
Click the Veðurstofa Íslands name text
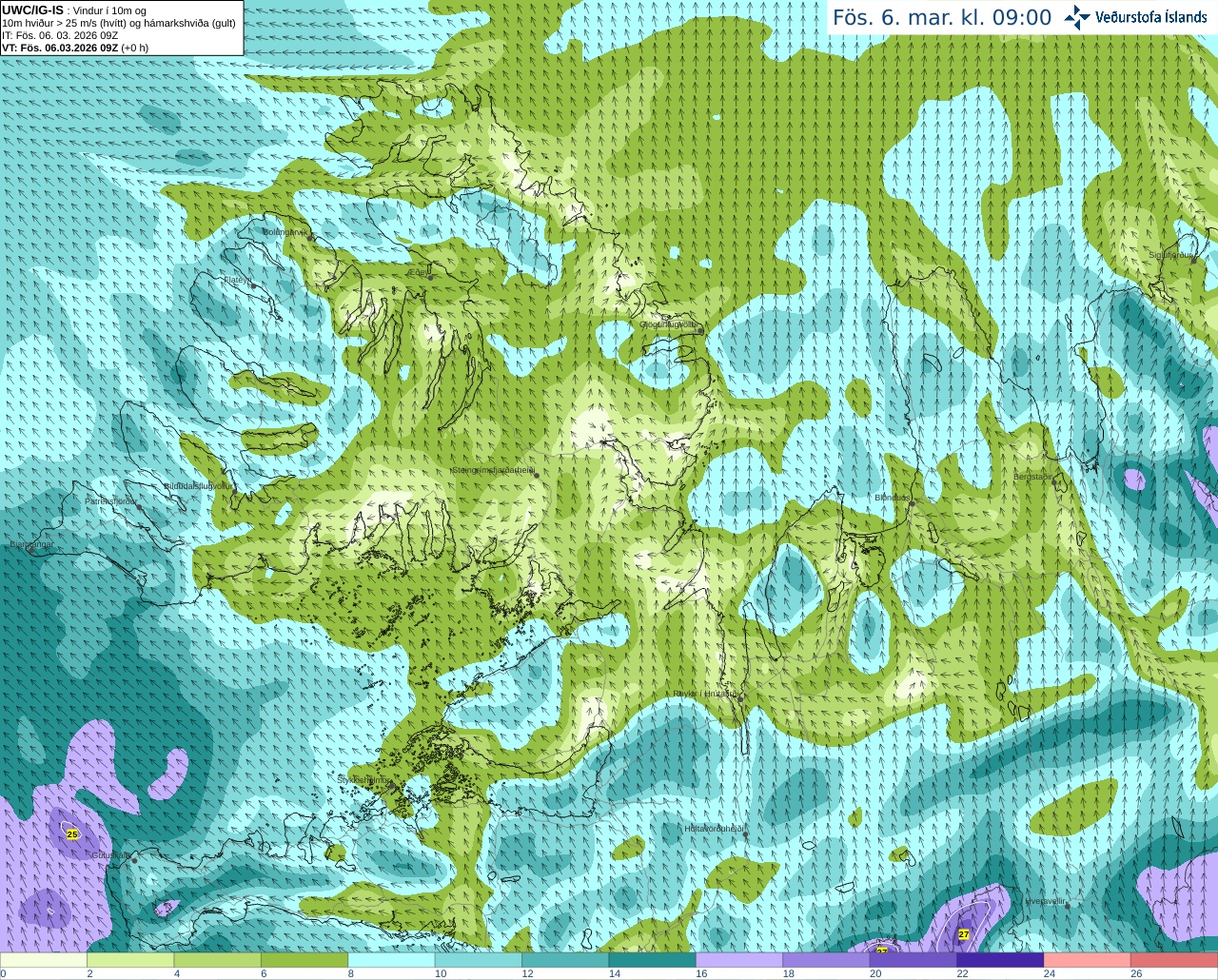(x=1151, y=17)
